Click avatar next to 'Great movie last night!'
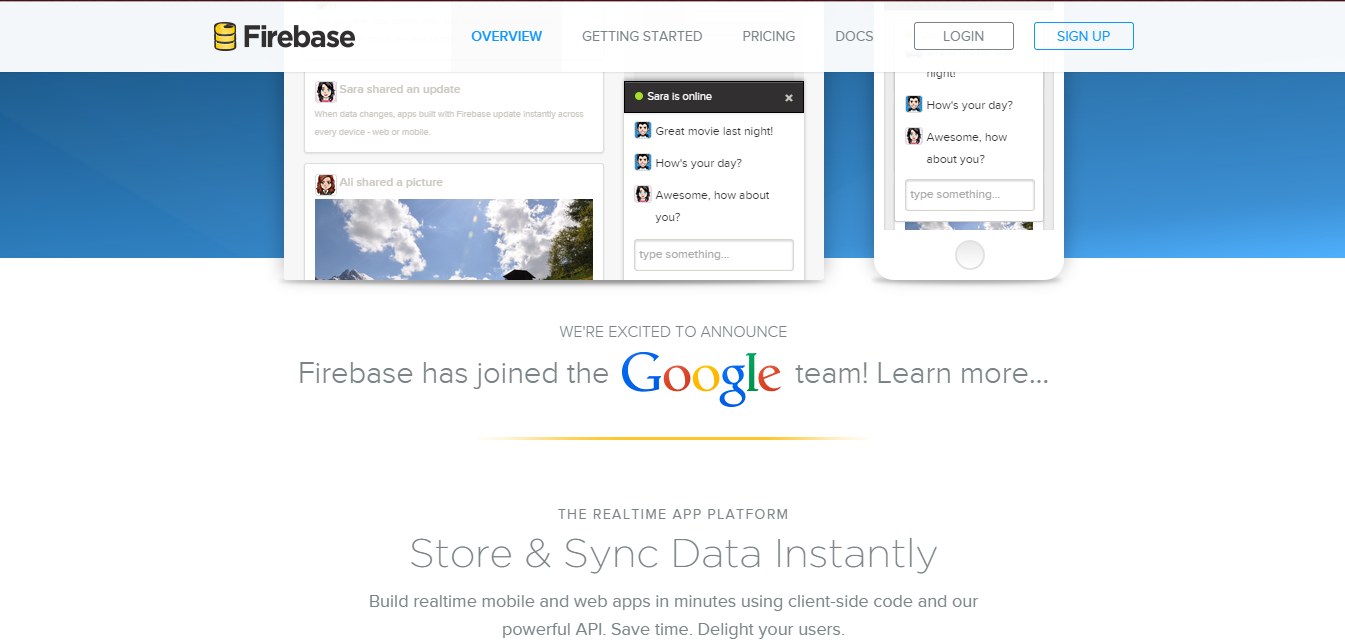Viewport: 1345px width, 643px height. click(x=643, y=130)
